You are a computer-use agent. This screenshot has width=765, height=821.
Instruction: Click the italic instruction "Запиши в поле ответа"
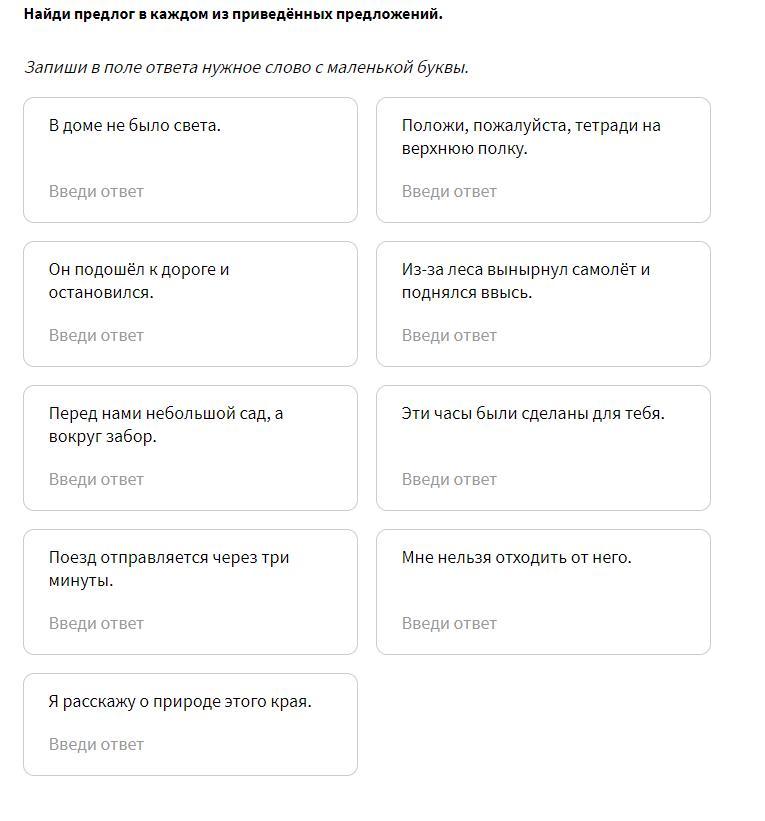click(x=246, y=67)
